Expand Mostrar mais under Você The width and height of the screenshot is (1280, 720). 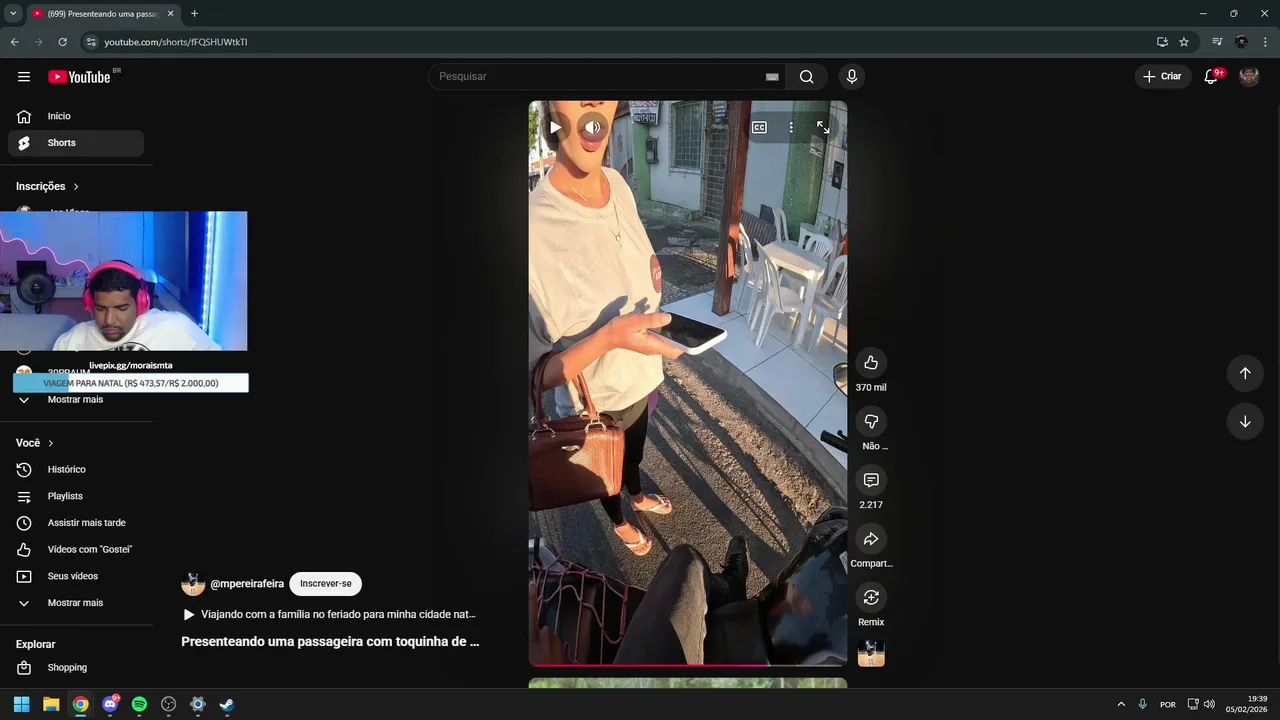(76, 603)
